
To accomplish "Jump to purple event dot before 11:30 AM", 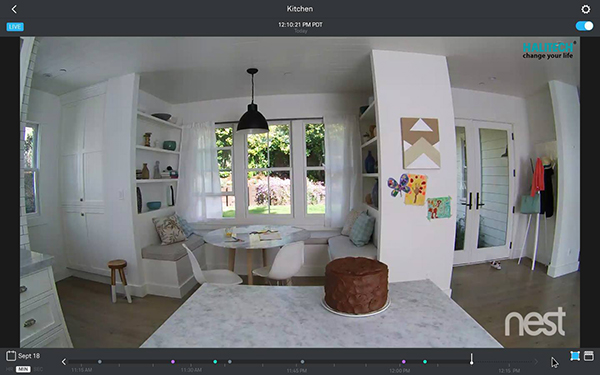I will point(173,362).
